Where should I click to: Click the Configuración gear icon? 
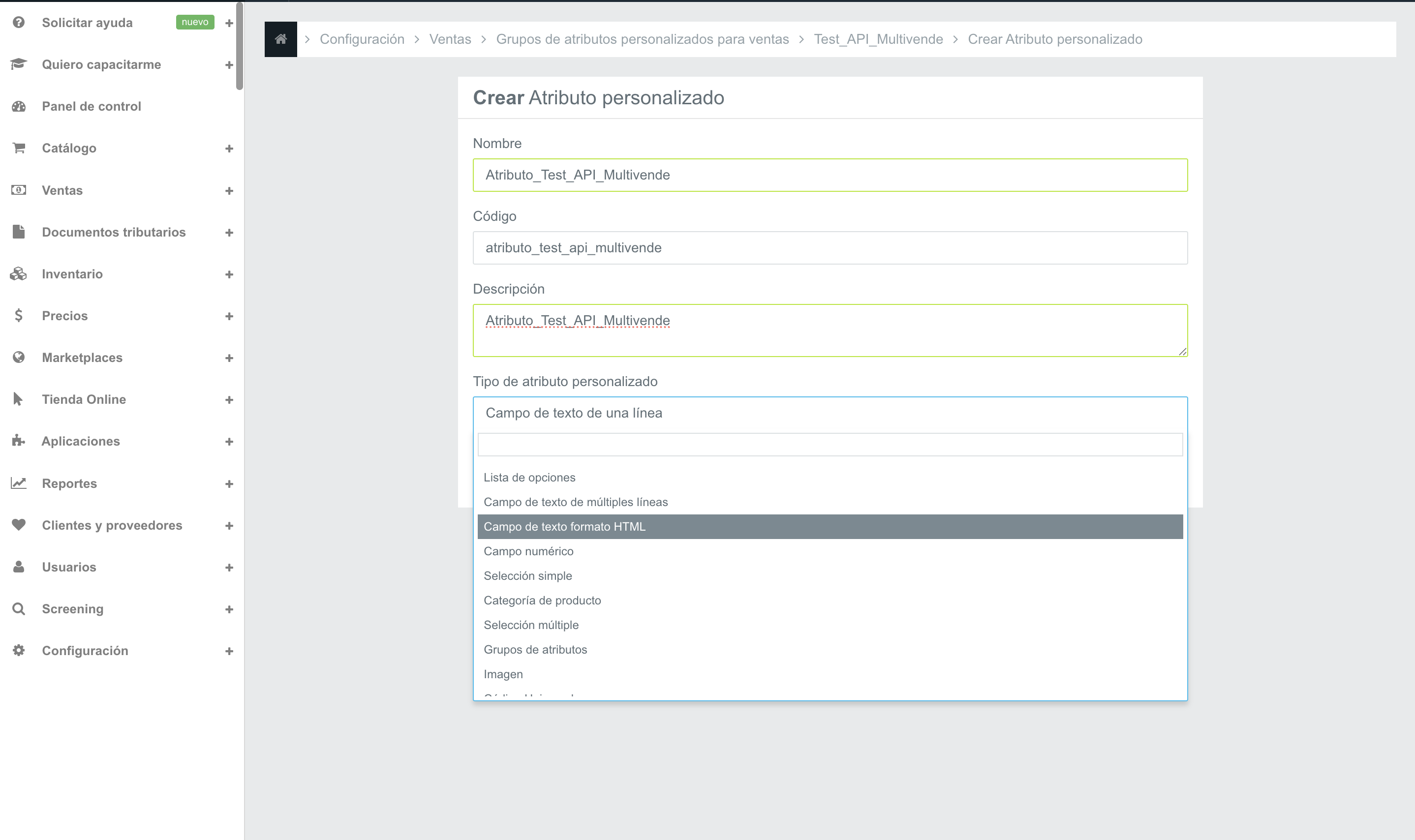pyautogui.click(x=19, y=651)
